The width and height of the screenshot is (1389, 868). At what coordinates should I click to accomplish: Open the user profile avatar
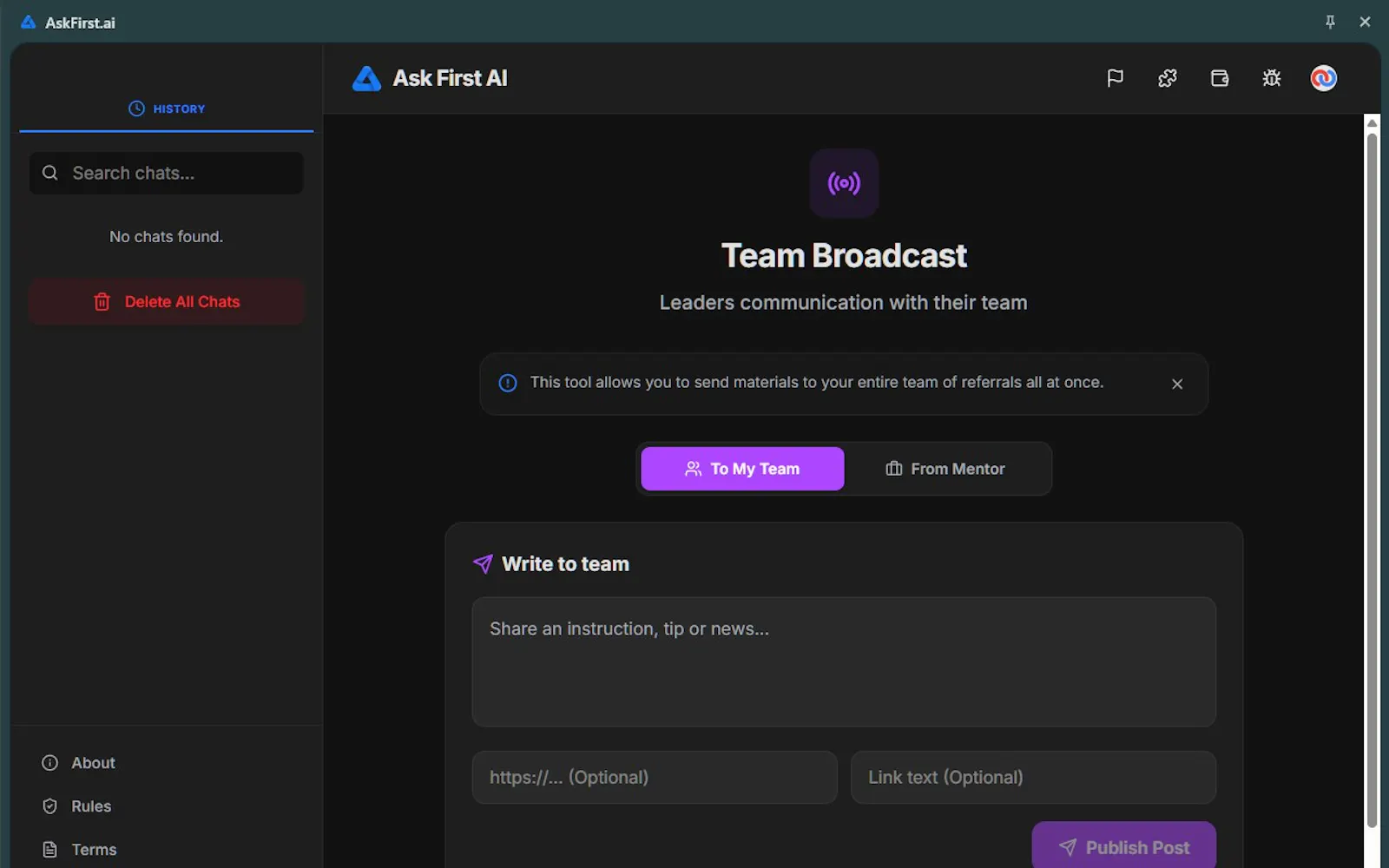(1324, 78)
